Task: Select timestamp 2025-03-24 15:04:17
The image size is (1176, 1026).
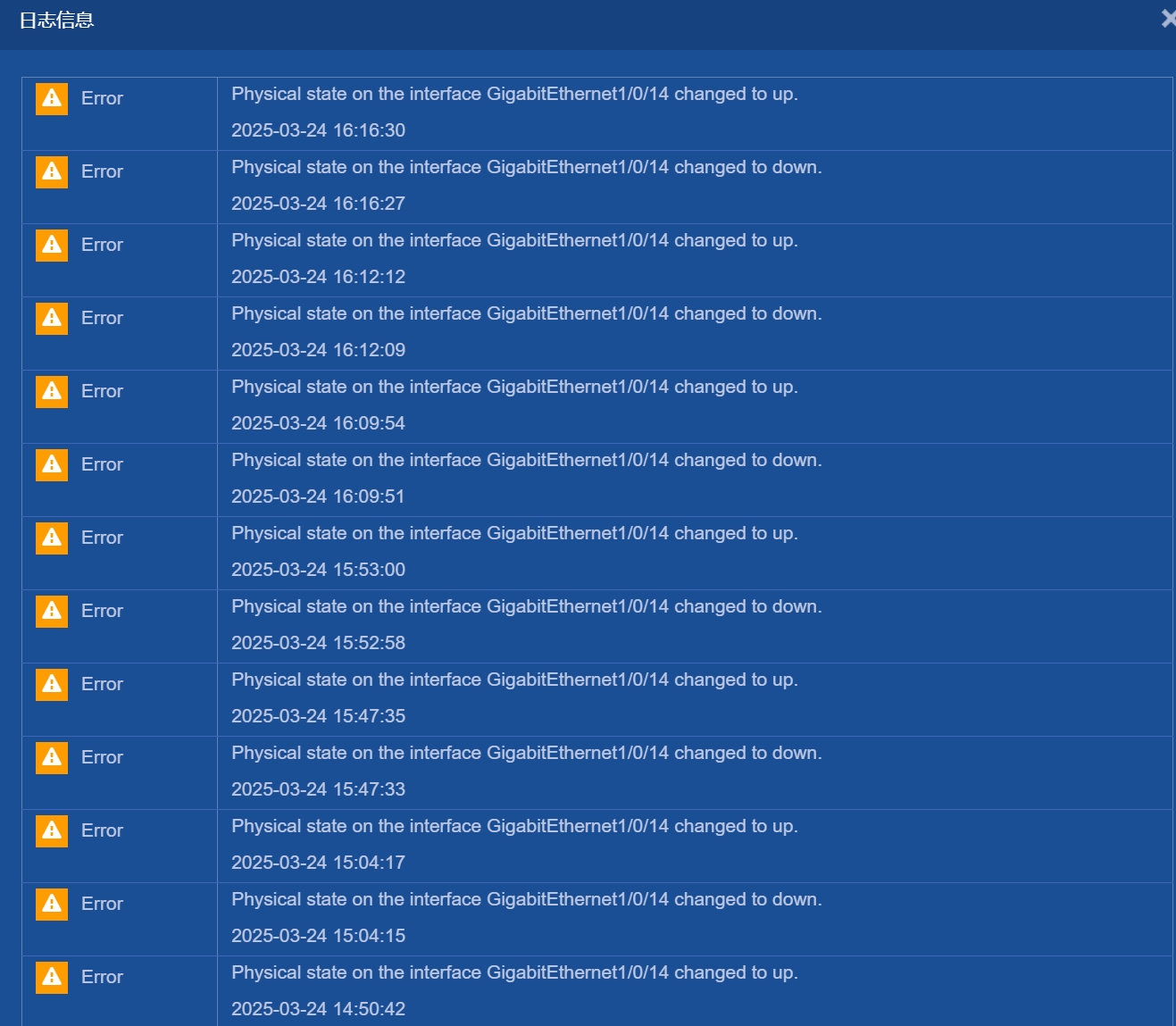Action: tap(318, 863)
